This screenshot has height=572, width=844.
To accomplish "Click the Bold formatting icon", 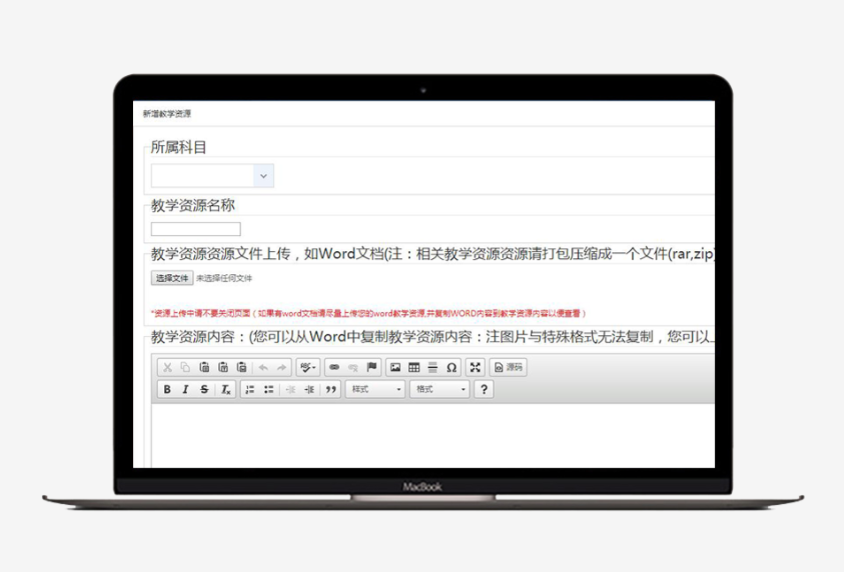I will (x=167, y=390).
